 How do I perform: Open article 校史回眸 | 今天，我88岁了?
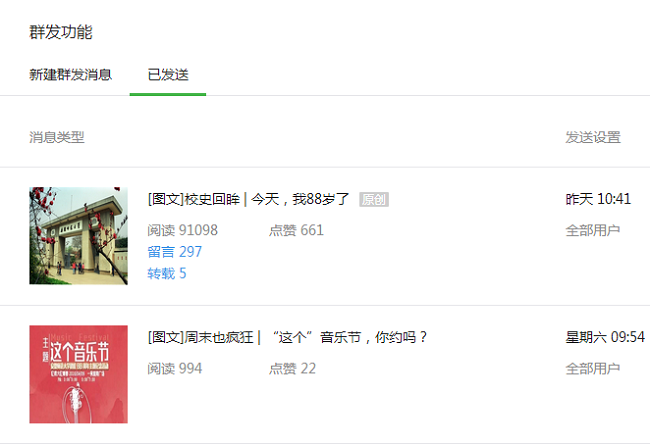[x=249, y=199]
